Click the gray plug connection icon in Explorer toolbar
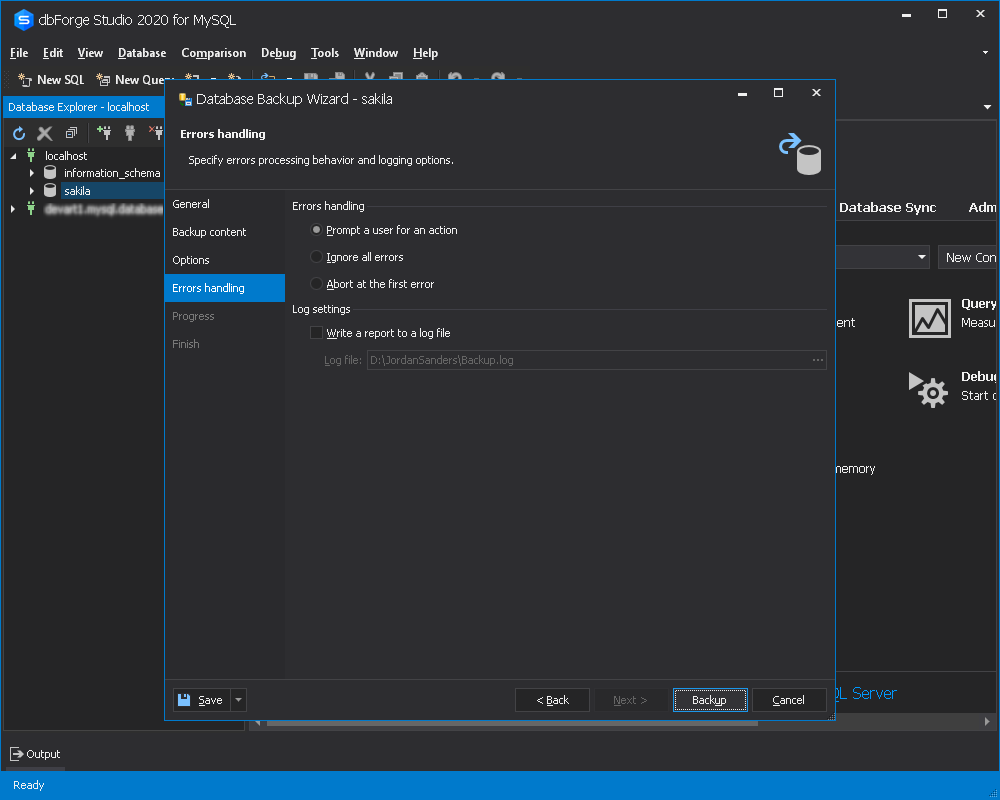This screenshot has width=1000, height=800. (130, 133)
